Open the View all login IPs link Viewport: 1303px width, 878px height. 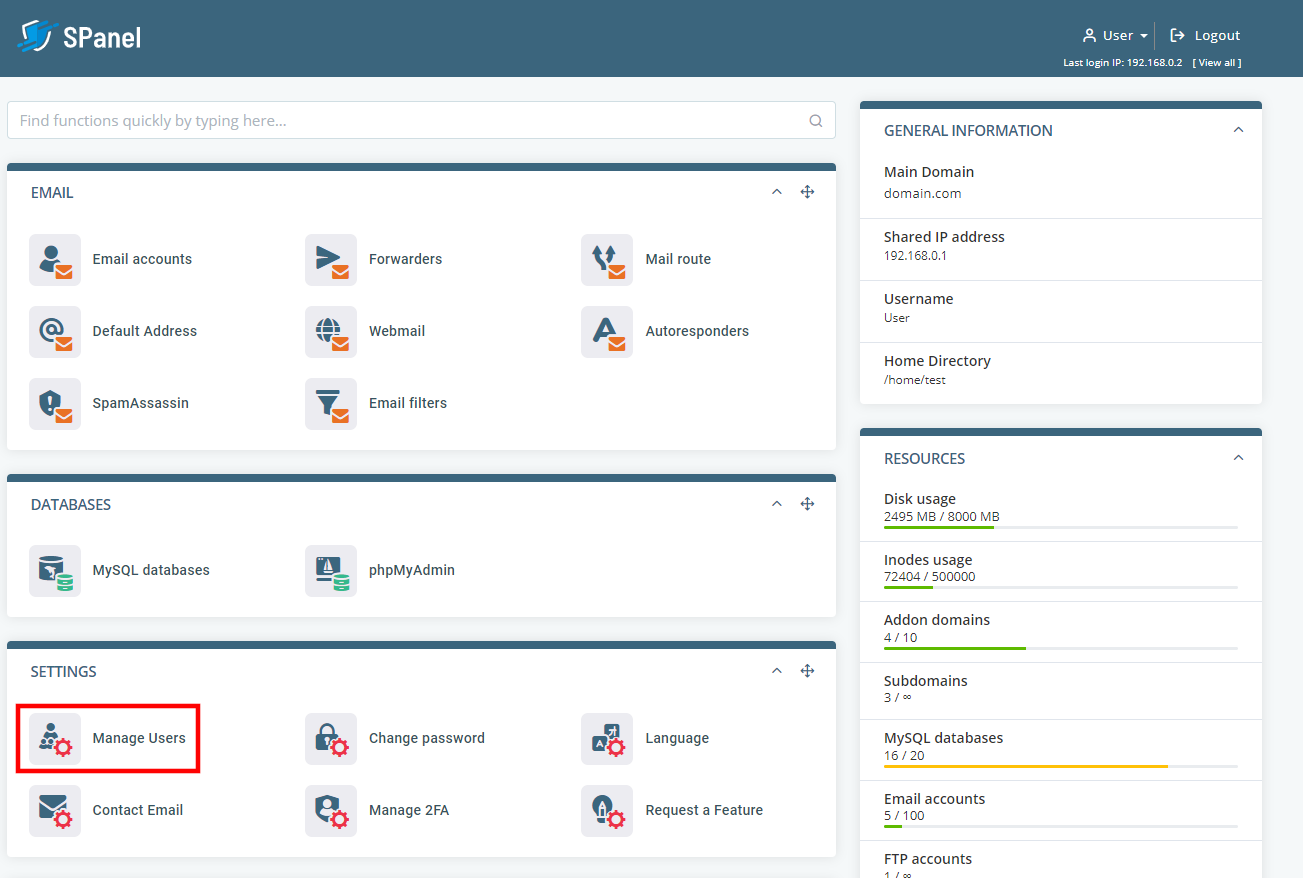[1217, 63]
